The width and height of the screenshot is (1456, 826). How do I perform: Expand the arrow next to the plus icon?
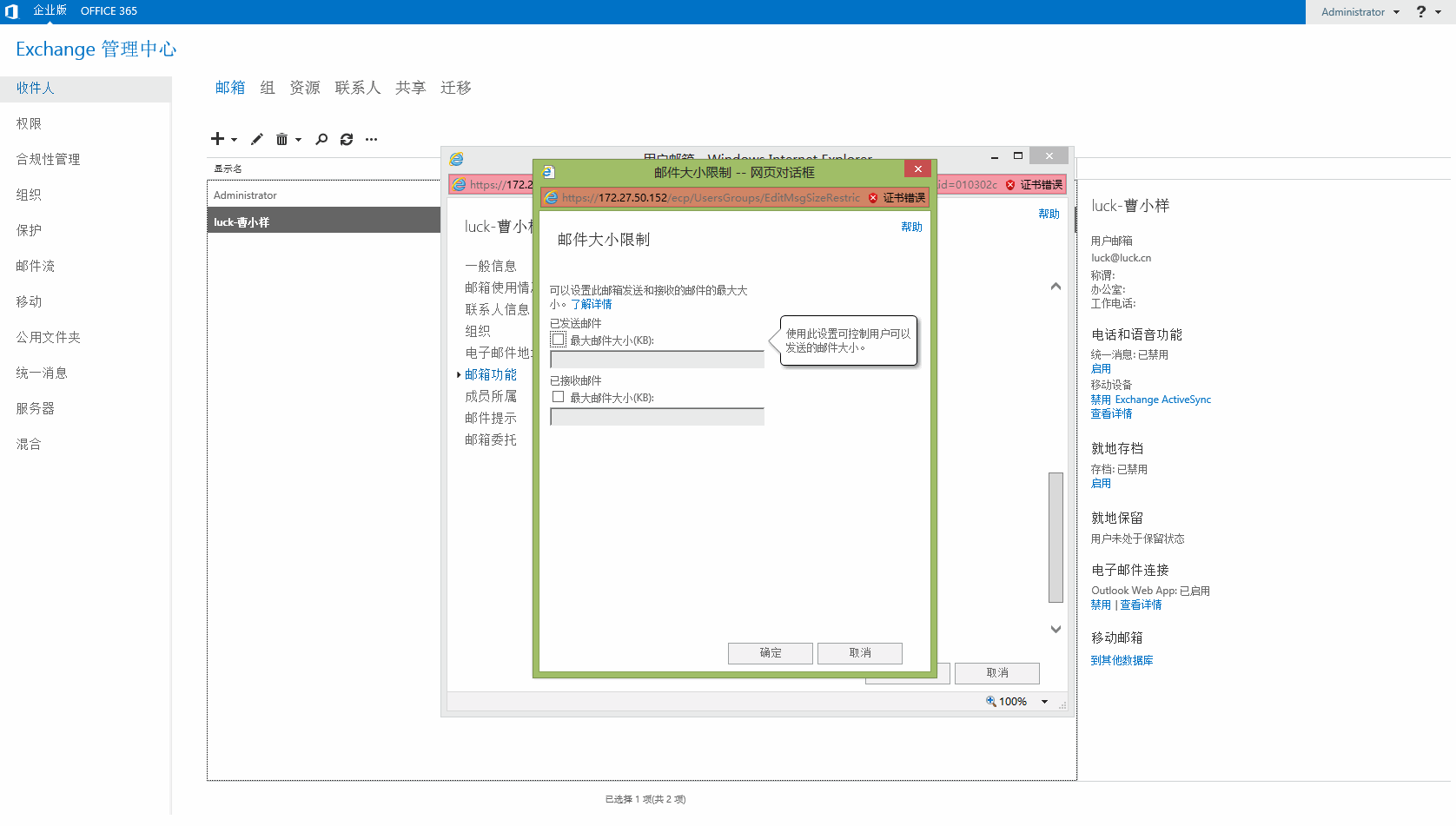pos(234,140)
